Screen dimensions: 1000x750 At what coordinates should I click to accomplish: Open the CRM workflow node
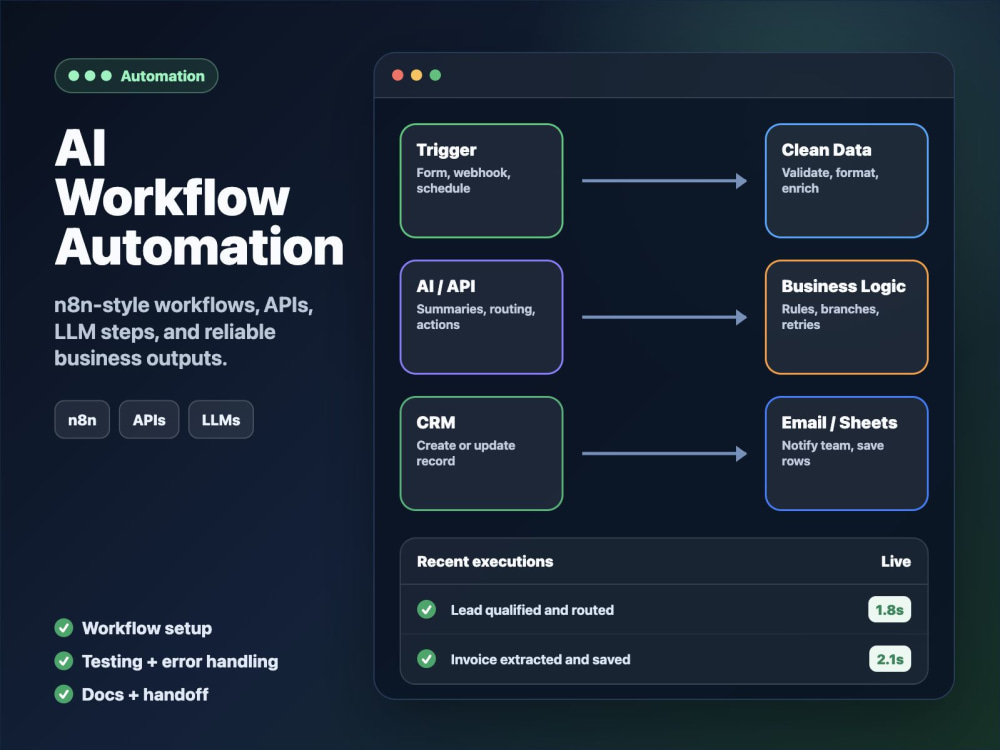click(482, 453)
